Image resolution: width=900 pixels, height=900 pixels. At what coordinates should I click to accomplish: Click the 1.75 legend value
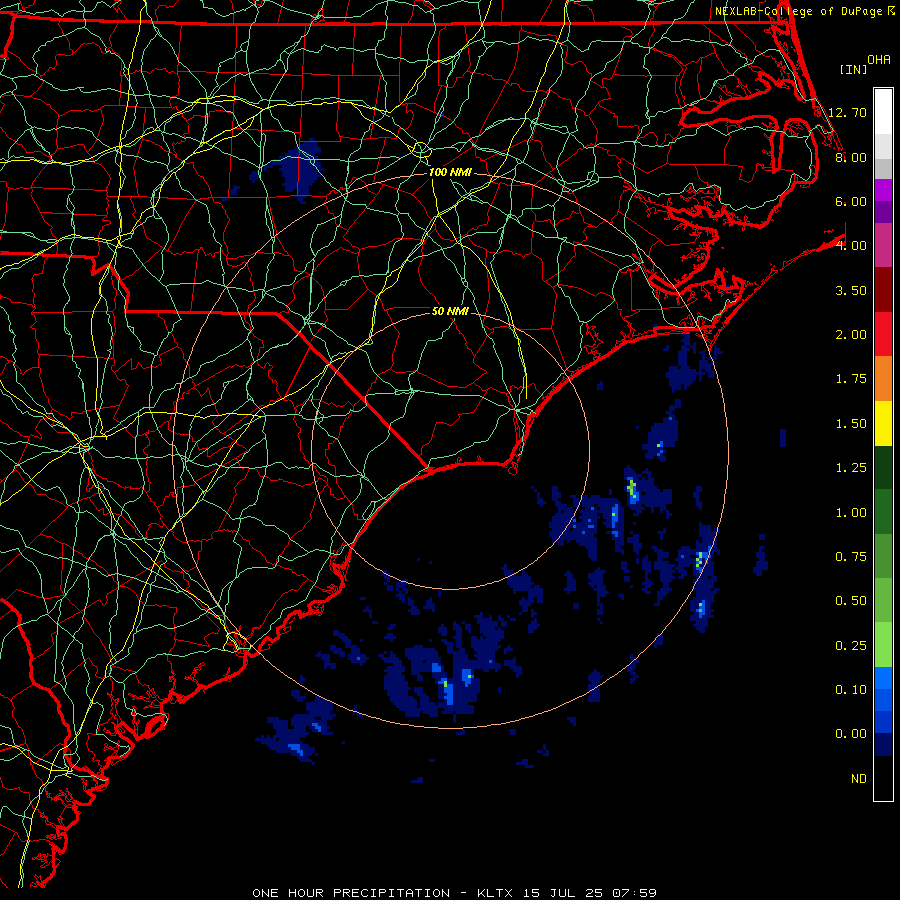851,379
